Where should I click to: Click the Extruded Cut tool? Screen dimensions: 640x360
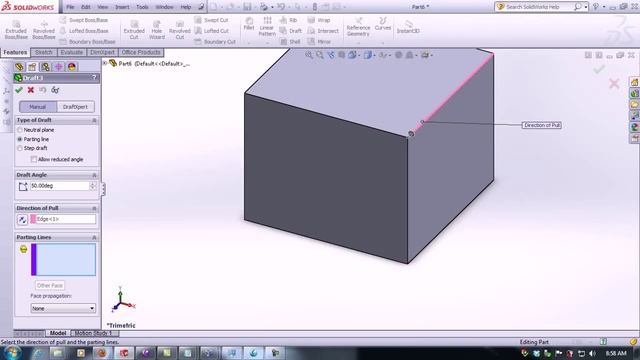(134, 30)
